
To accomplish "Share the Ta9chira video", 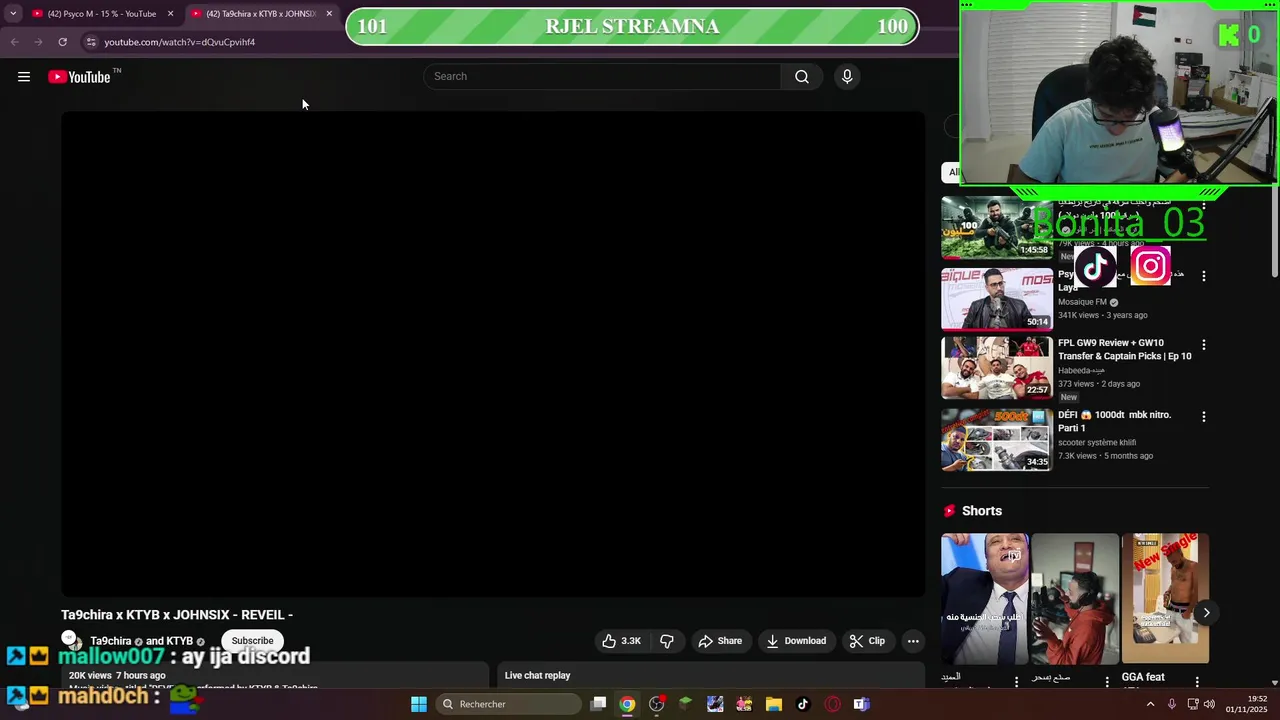I will point(720,641).
